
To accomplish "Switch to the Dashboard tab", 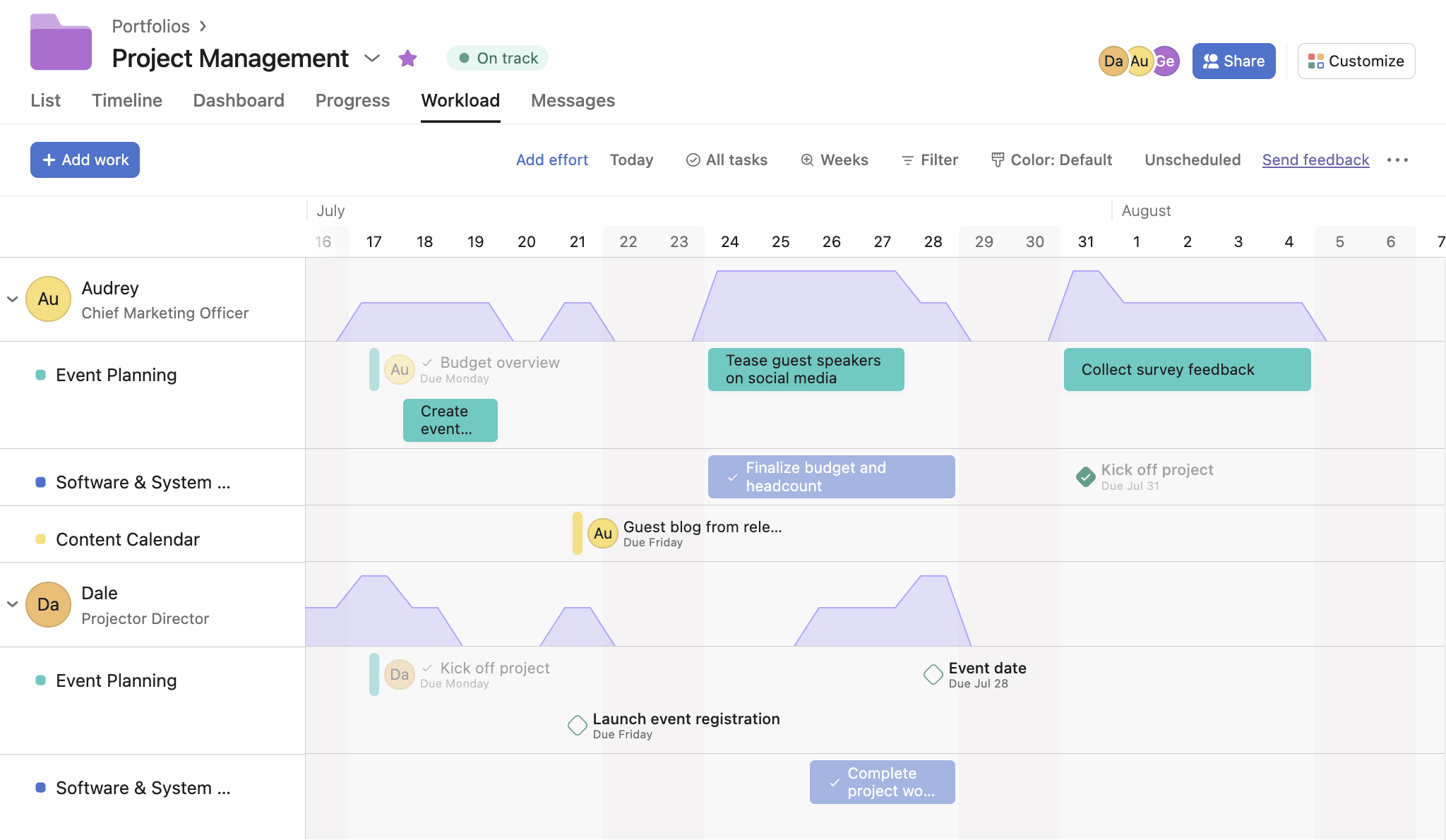I will click(238, 99).
